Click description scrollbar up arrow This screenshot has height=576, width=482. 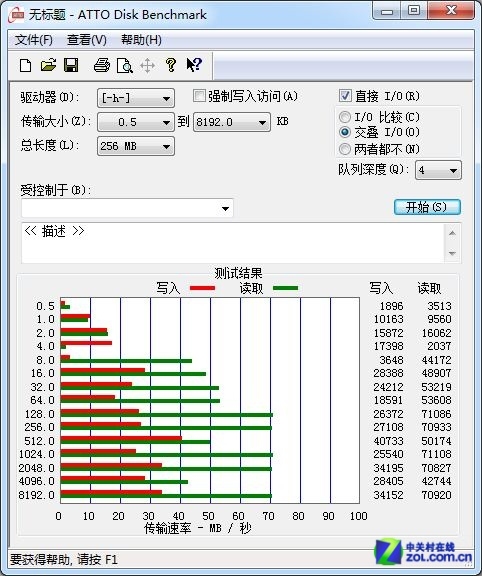coord(452,233)
